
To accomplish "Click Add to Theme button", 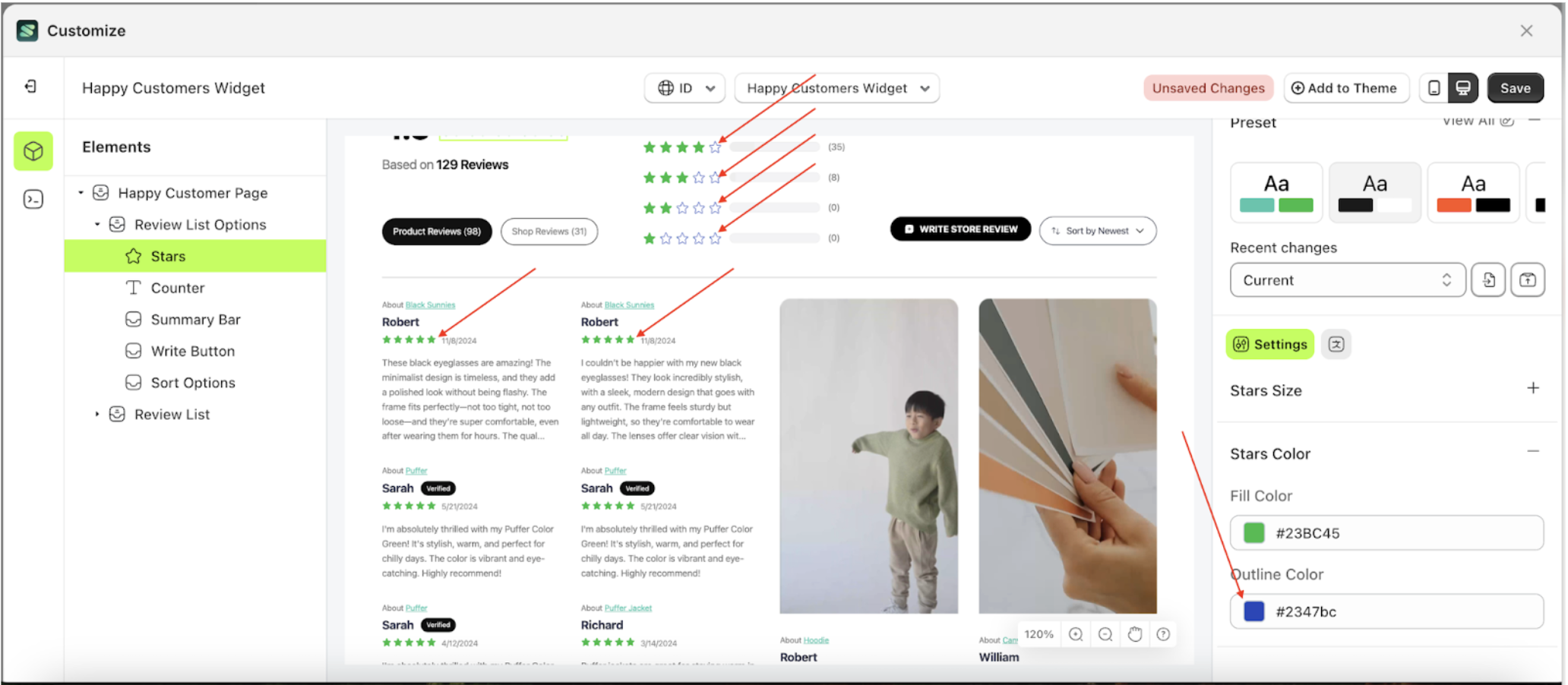I will pos(1345,88).
